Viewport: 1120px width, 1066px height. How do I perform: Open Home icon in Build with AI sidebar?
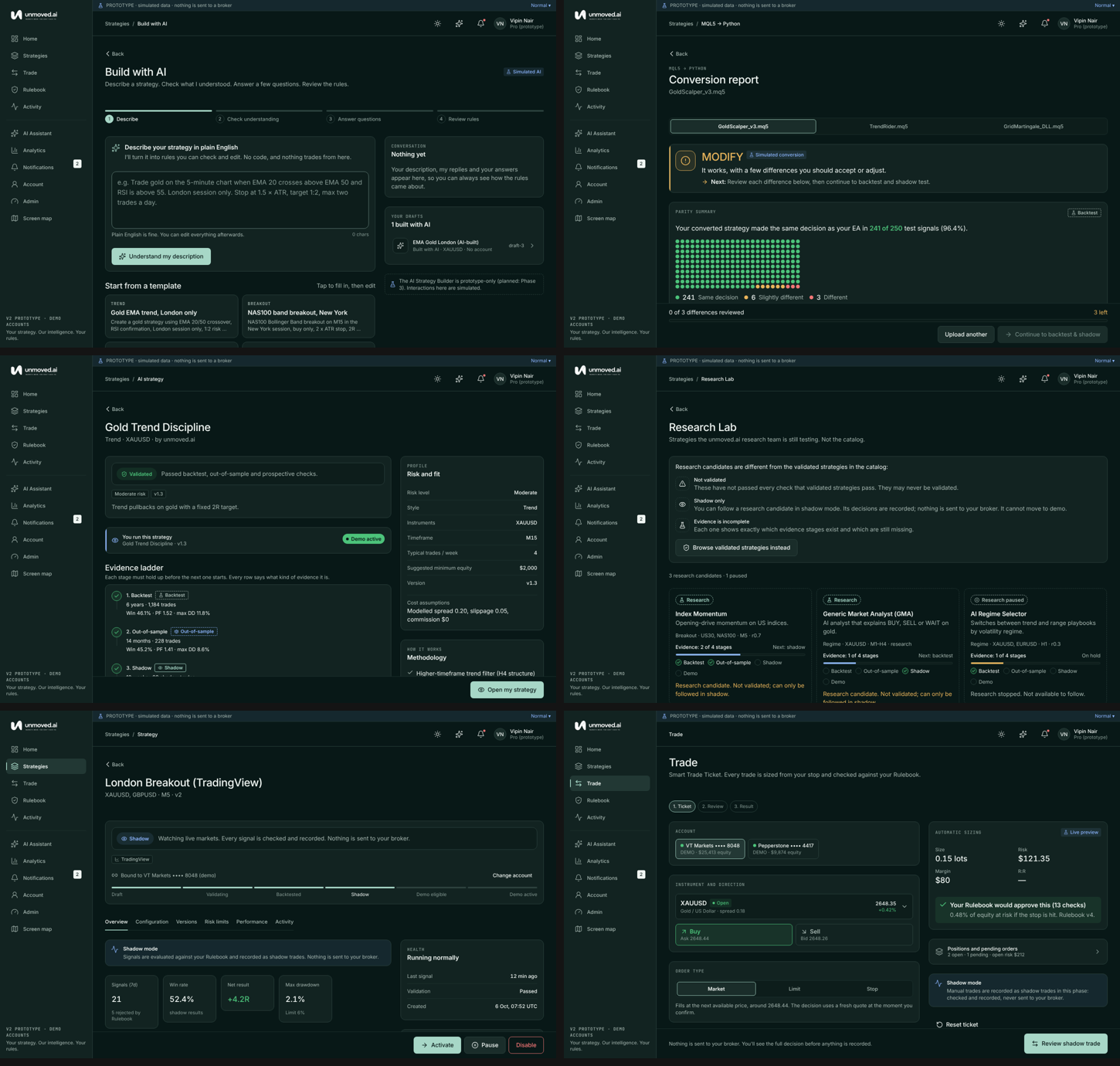(15, 39)
